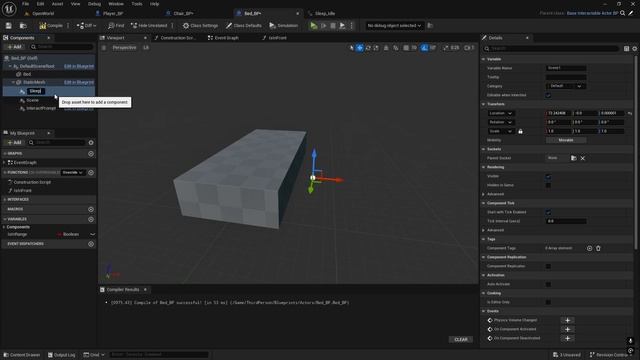Open Class Defaults
The width and height of the screenshot is (640, 360).
click(244, 26)
